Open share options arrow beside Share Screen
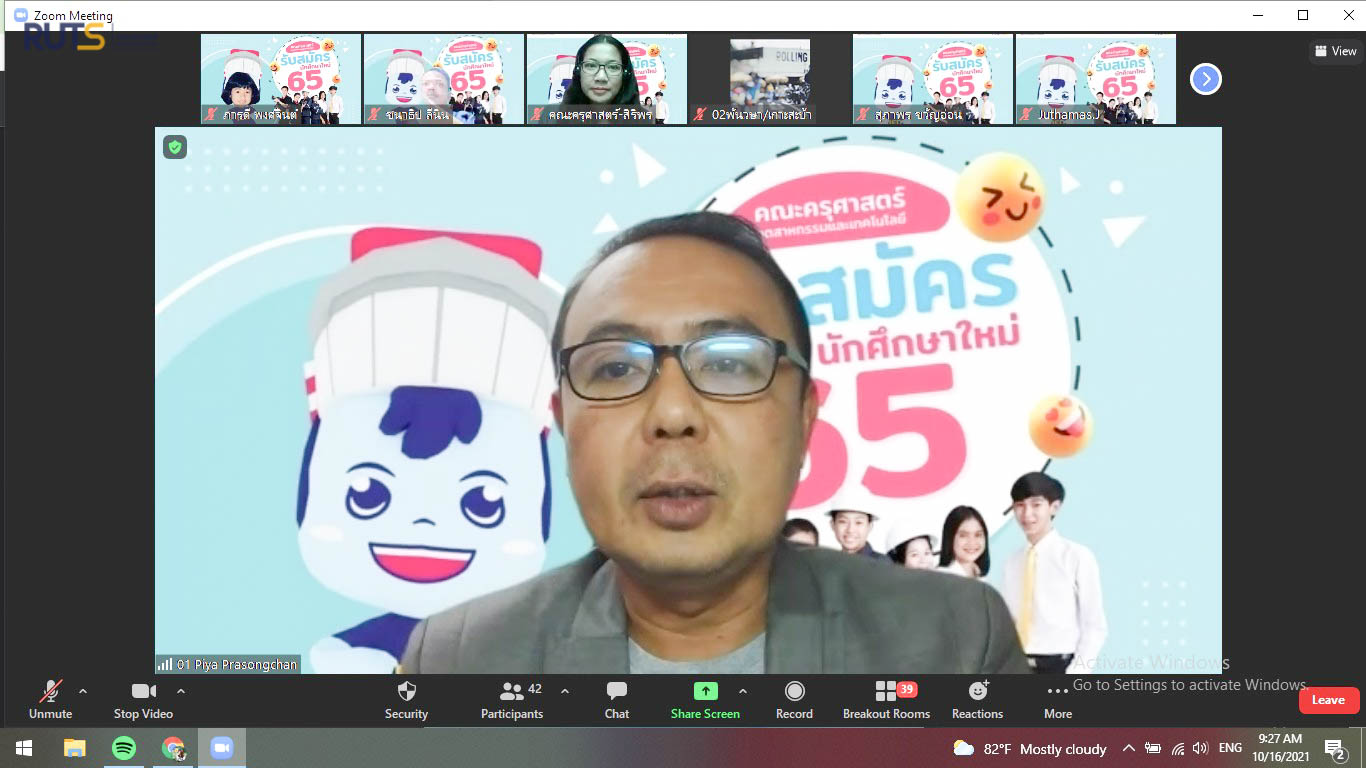Screen dimensions: 1366x768 743,691
